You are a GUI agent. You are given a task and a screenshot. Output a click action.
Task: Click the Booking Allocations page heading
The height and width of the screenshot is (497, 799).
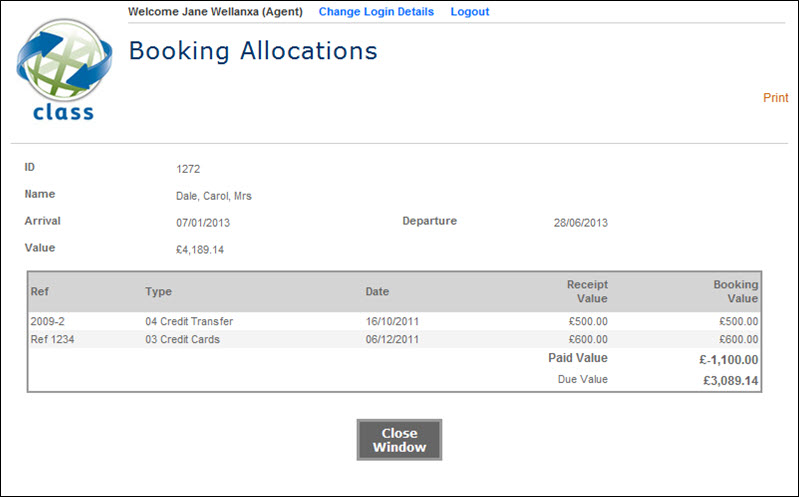pos(253,51)
